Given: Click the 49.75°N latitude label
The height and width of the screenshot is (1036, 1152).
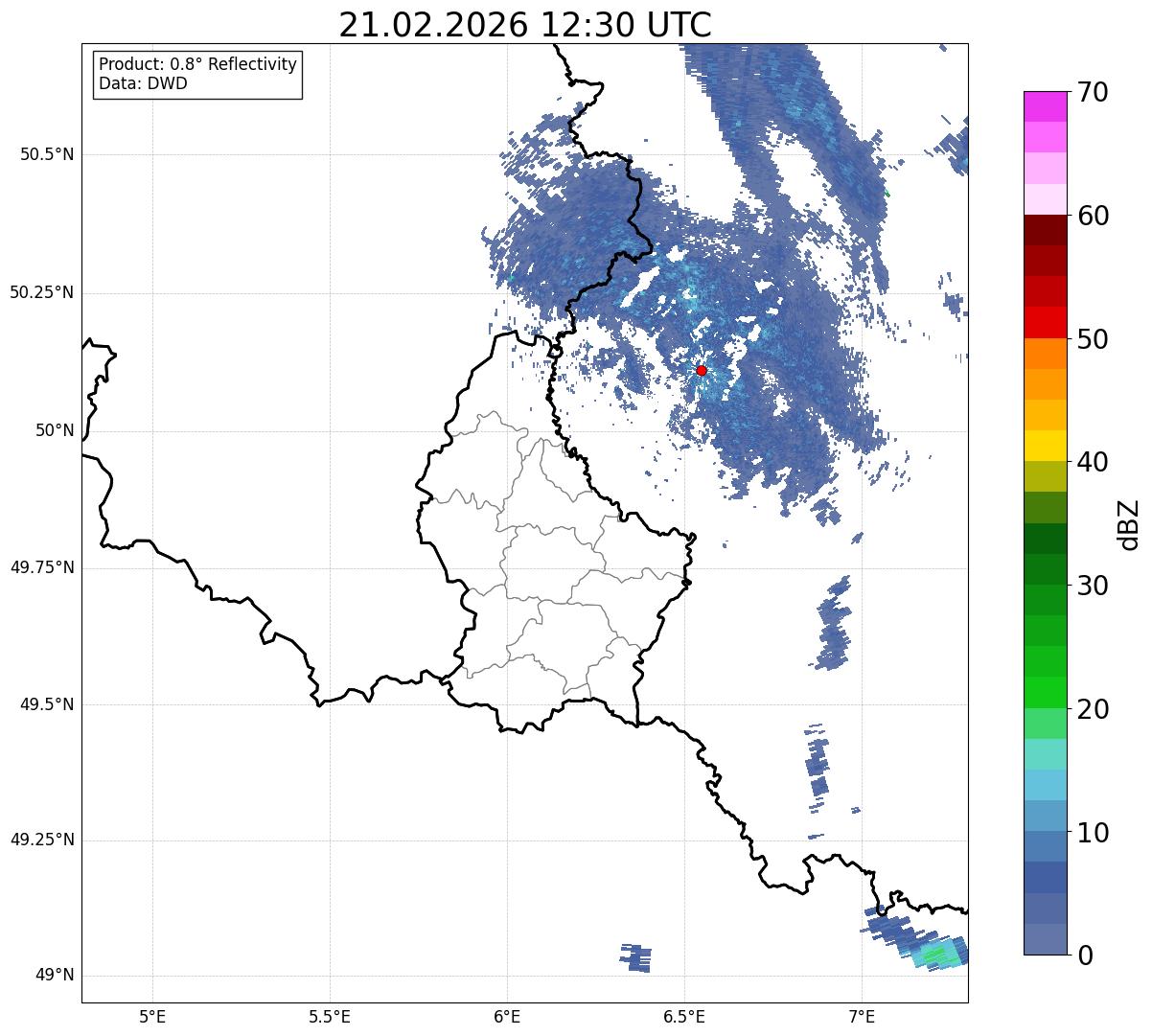Looking at the screenshot, I should tap(42, 567).
